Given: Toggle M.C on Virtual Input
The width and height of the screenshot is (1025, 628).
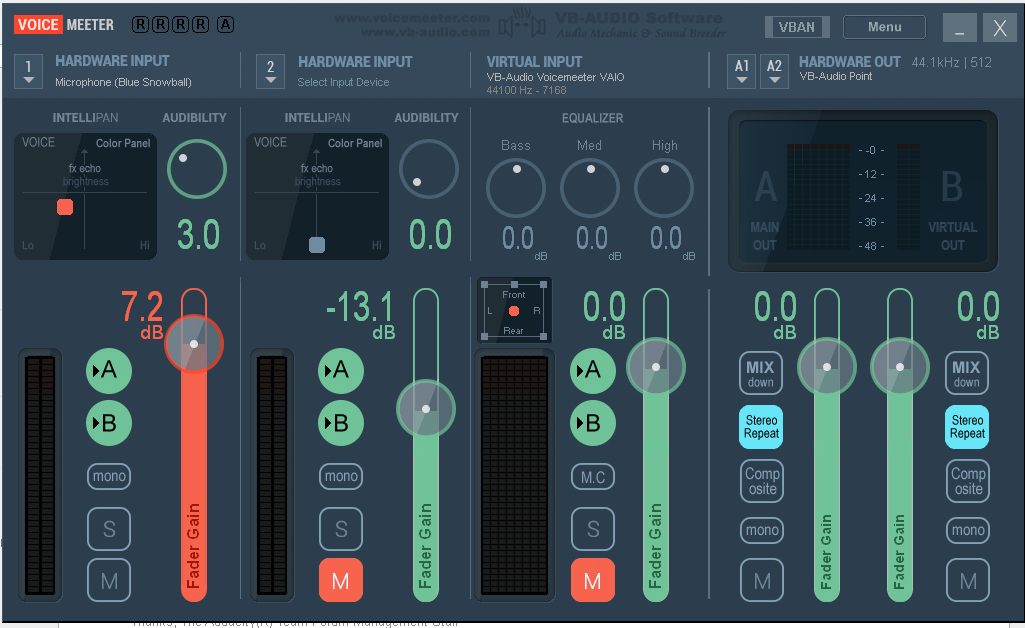Looking at the screenshot, I should pyautogui.click(x=592, y=477).
